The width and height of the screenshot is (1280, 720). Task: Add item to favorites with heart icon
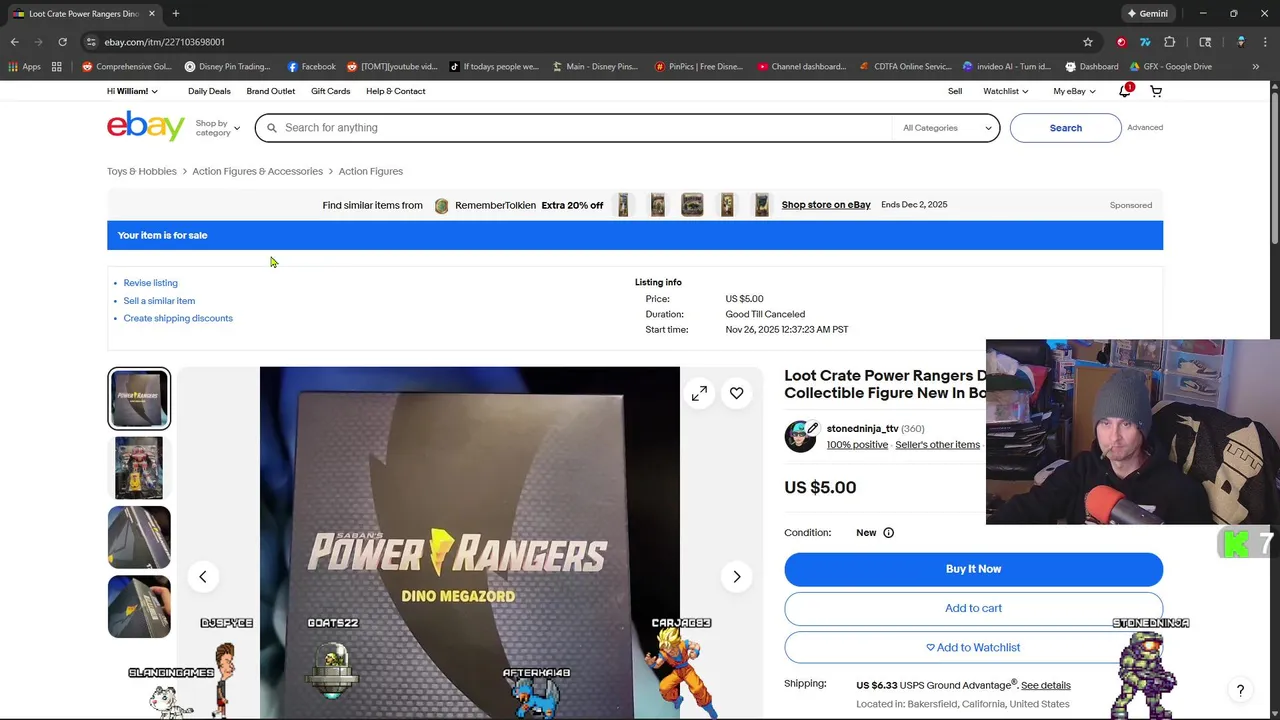pyautogui.click(x=736, y=394)
